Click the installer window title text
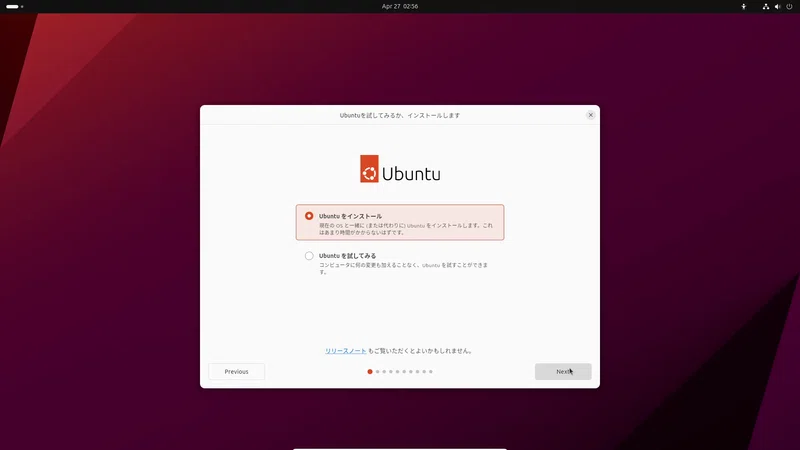Screen dimensions: 800x450 coord(400,115)
